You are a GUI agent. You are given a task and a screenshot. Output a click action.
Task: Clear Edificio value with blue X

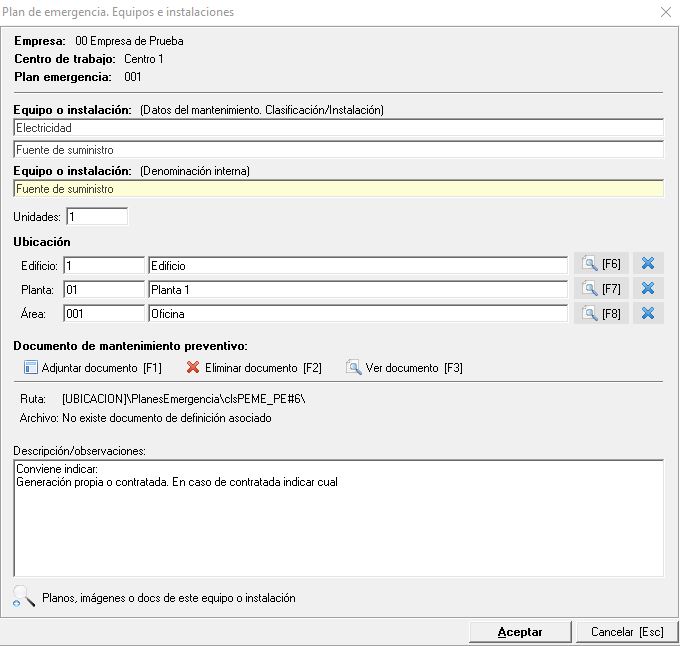click(648, 264)
